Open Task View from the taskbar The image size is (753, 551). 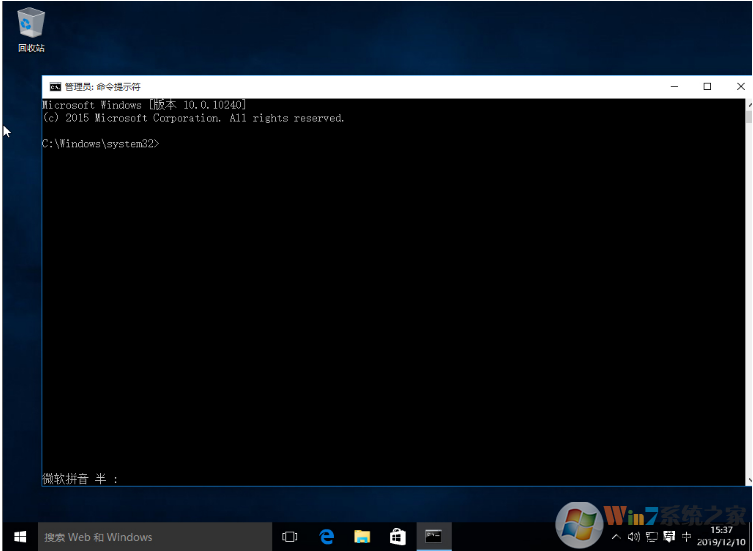[x=290, y=536]
